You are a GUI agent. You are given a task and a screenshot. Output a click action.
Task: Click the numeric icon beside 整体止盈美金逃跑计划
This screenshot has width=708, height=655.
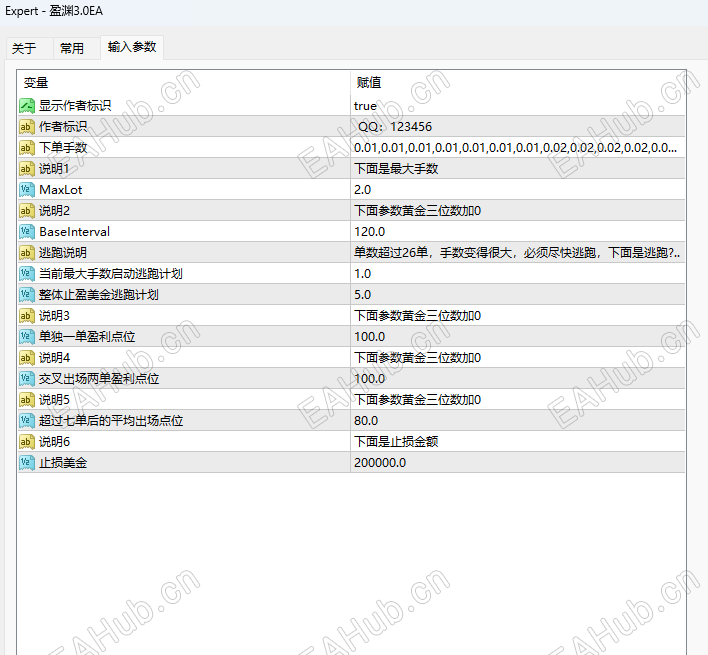(27, 295)
